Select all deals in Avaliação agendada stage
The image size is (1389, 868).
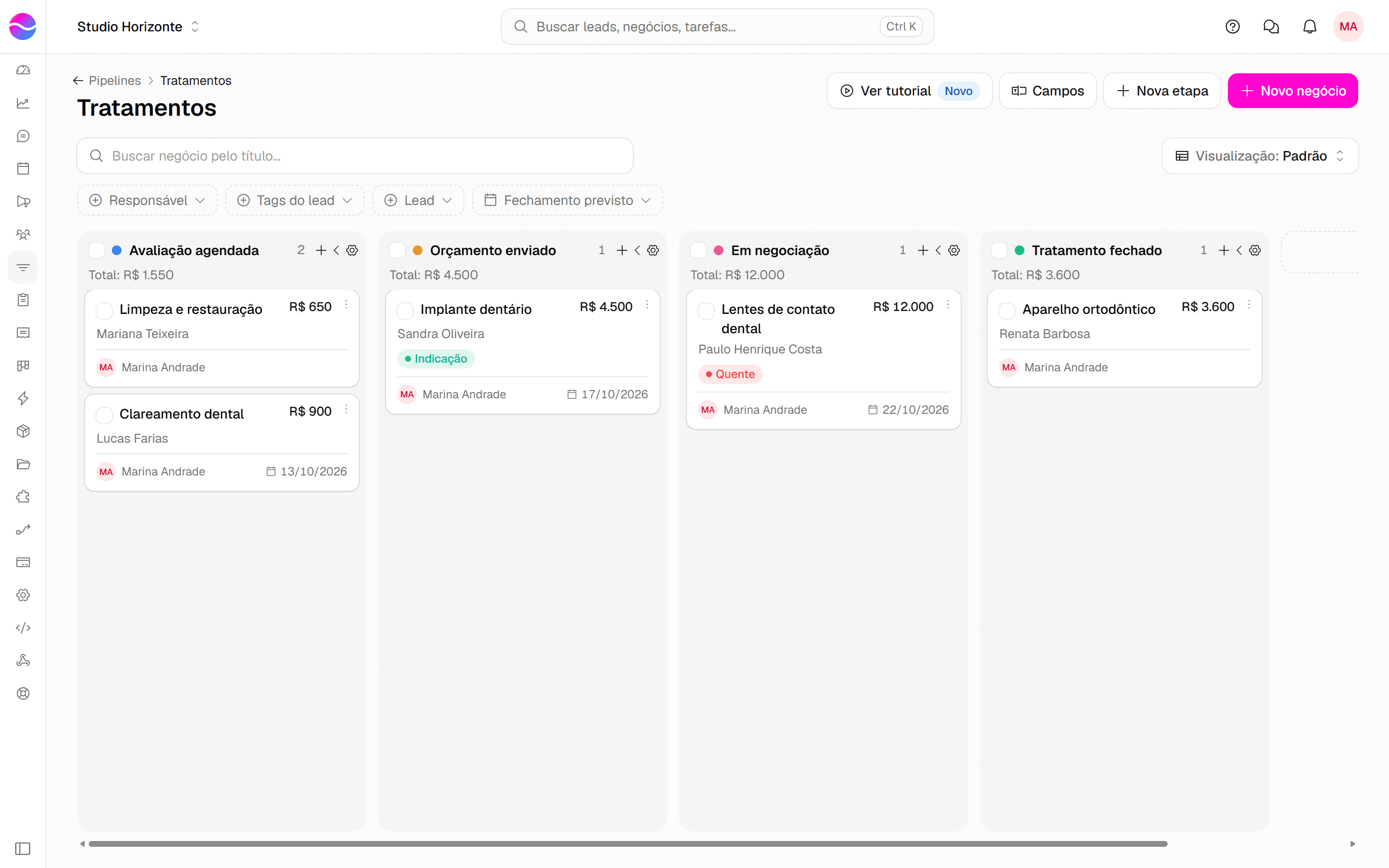tap(96, 250)
